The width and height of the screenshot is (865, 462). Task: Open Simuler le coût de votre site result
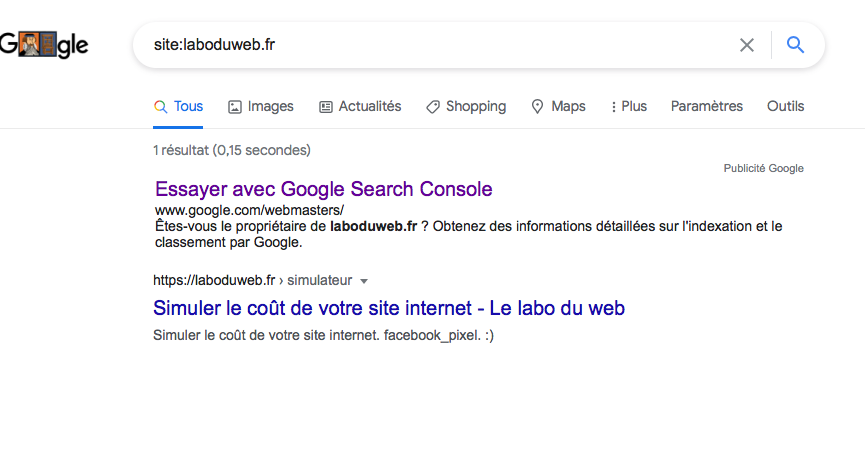(389, 308)
